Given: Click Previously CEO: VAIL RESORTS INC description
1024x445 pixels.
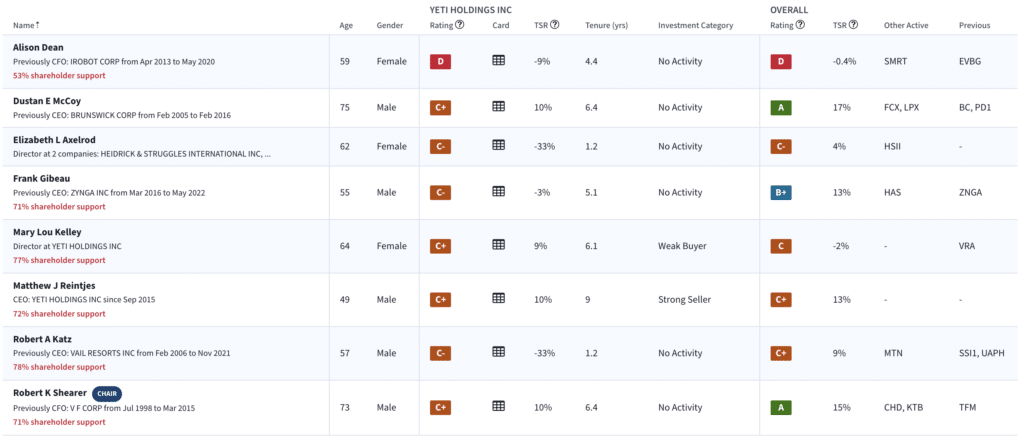Looking at the screenshot, I should click(121, 354).
